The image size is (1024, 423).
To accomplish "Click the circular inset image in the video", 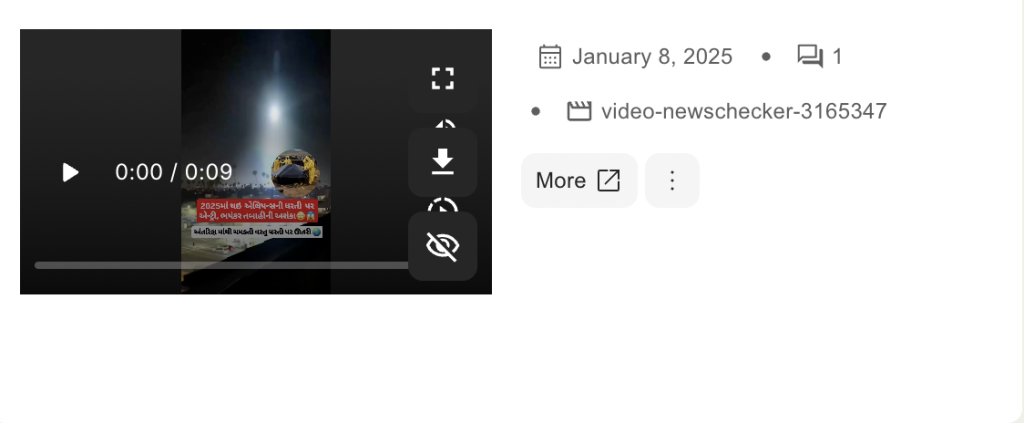I will [x=296, y=172].
